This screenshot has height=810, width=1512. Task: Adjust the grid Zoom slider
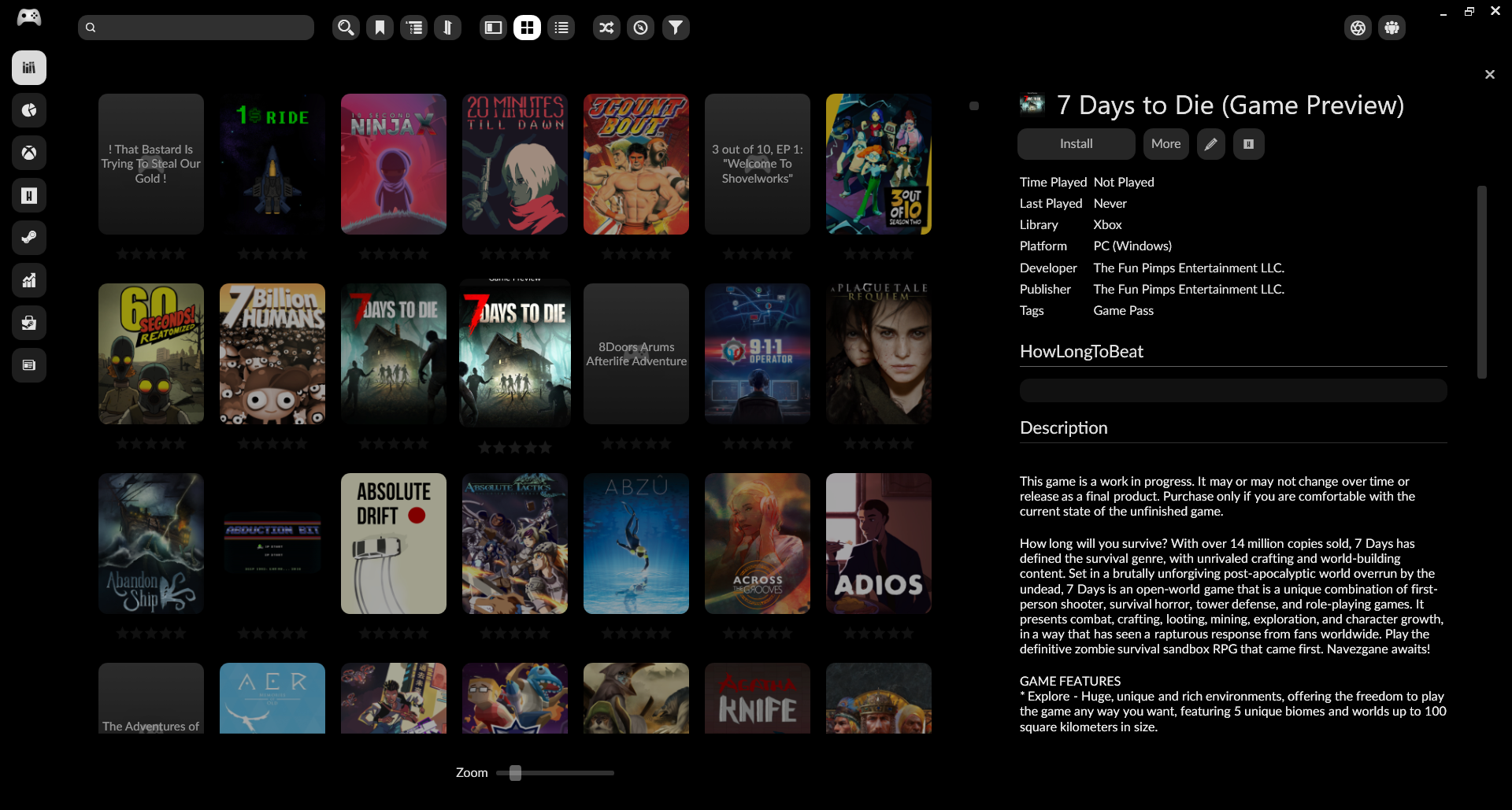pyautogui.click(x=555, y=773)
